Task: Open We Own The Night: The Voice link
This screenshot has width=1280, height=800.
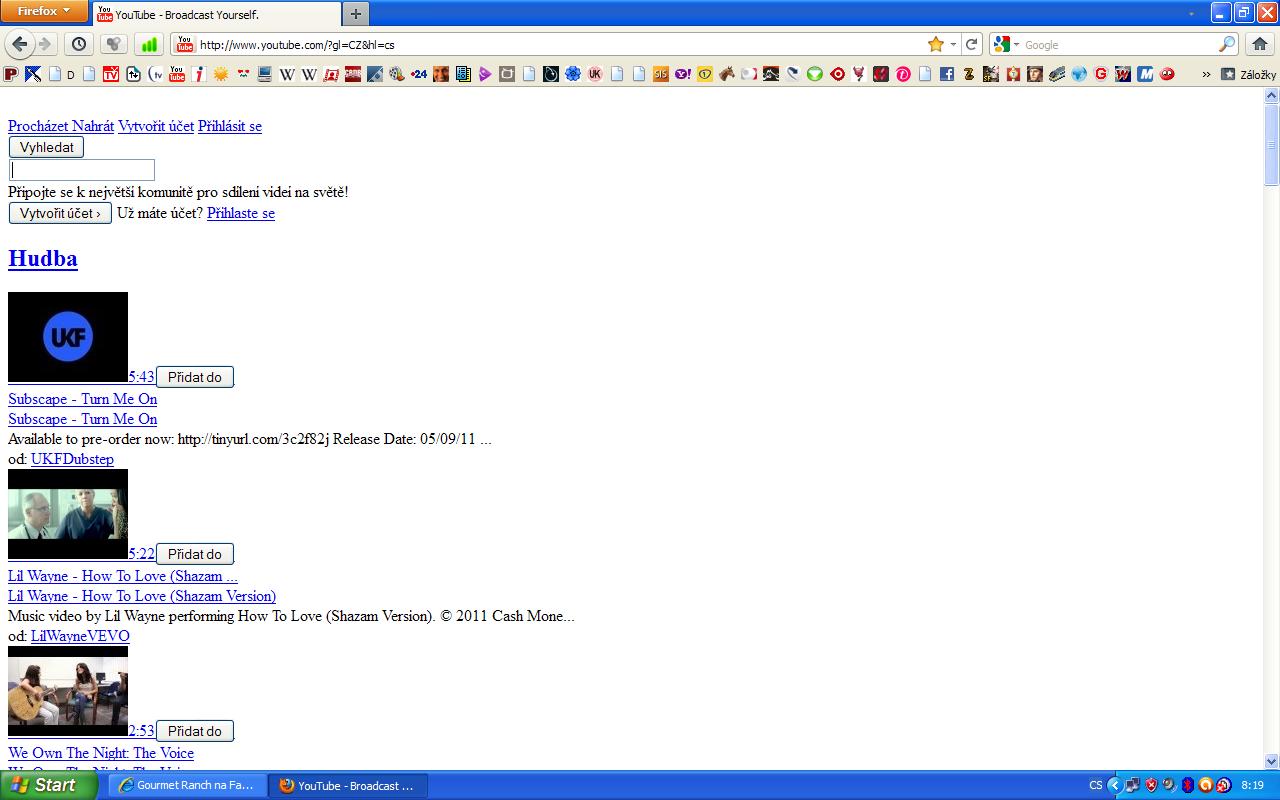Action: click(x=101, y=753)
